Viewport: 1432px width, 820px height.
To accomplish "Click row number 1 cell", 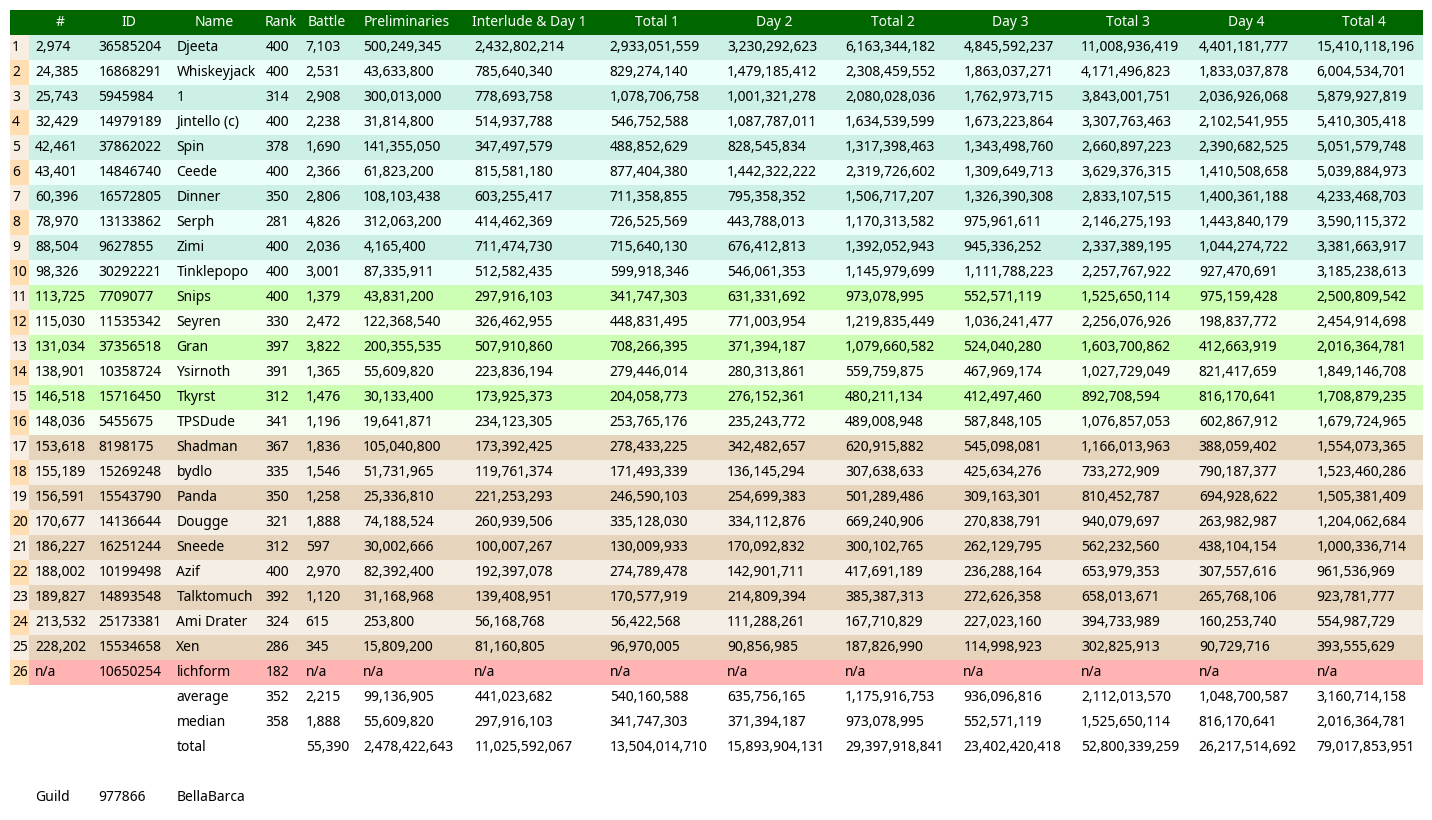I will pyautogui.click(x=20, y=46).
